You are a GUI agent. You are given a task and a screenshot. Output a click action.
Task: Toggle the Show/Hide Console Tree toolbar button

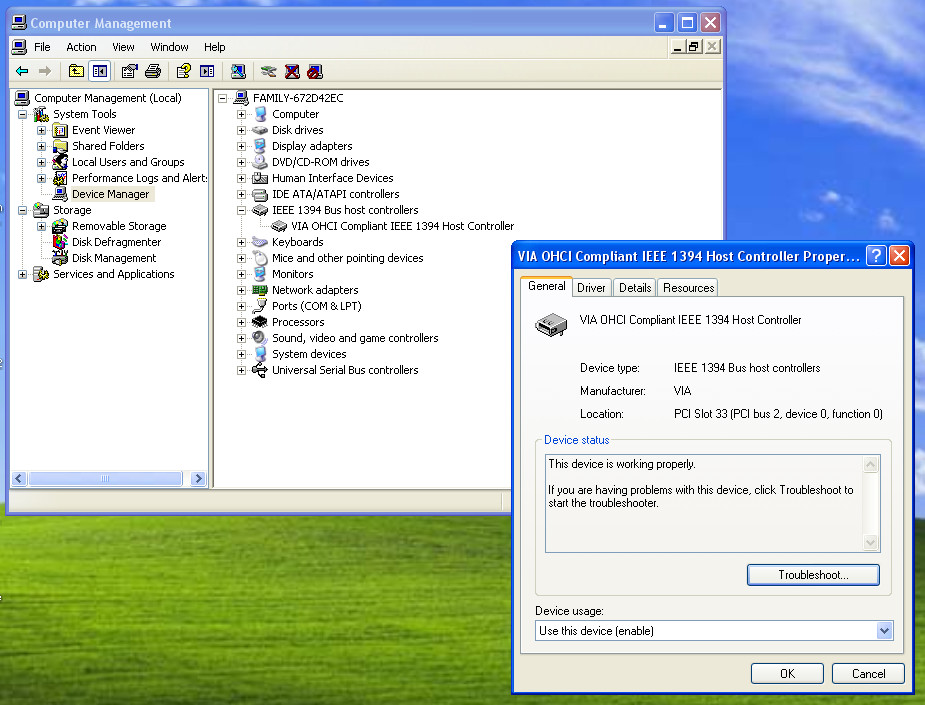tap(100, 71)
